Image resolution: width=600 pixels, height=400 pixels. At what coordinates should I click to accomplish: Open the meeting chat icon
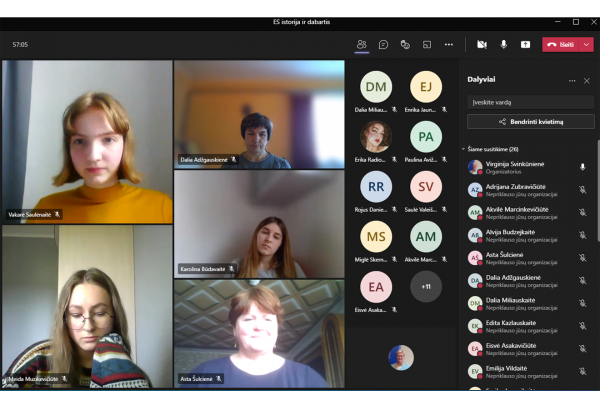[x=383, y=45]
